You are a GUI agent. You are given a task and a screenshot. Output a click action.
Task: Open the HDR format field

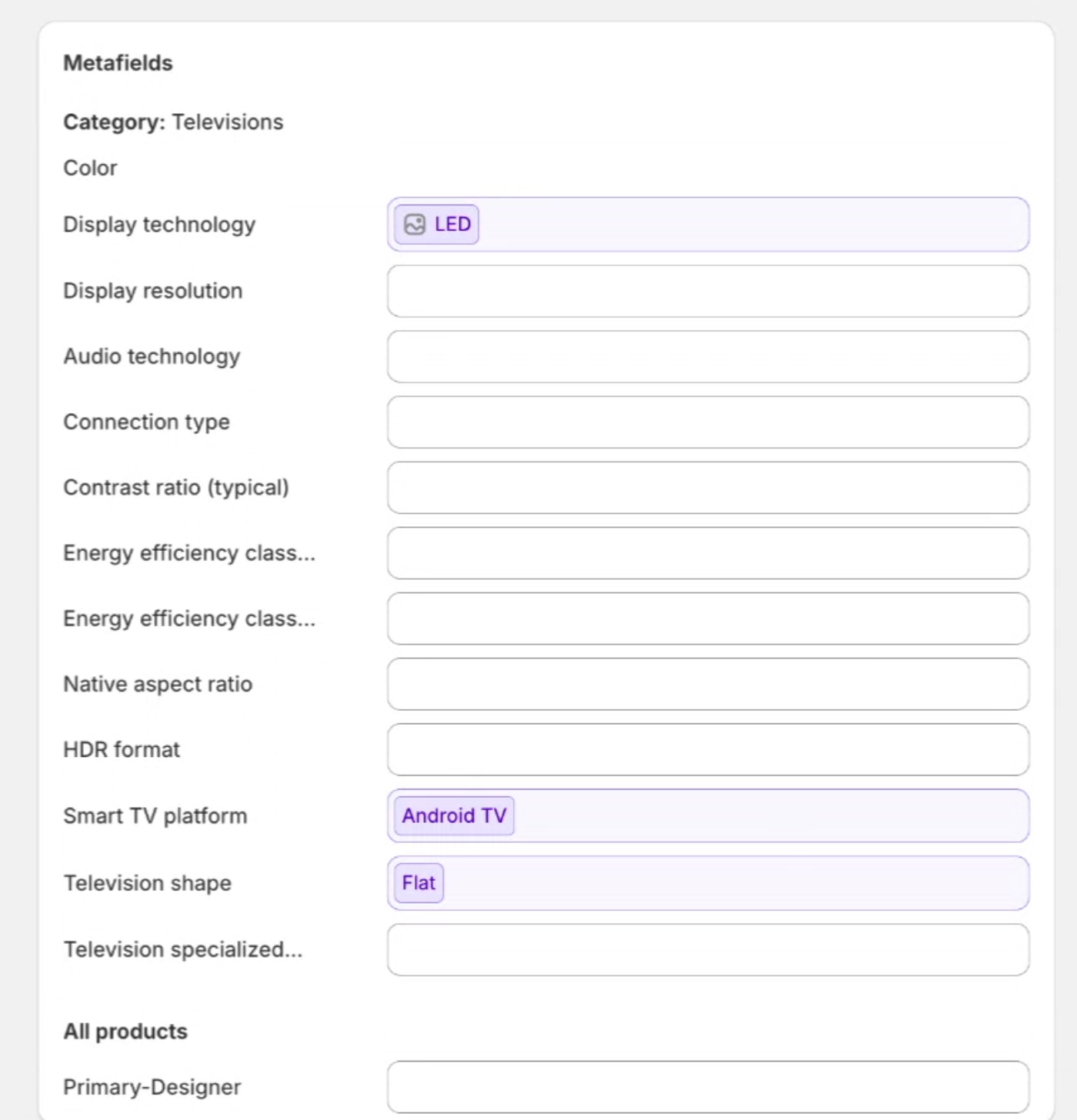(x=708, y=749)
